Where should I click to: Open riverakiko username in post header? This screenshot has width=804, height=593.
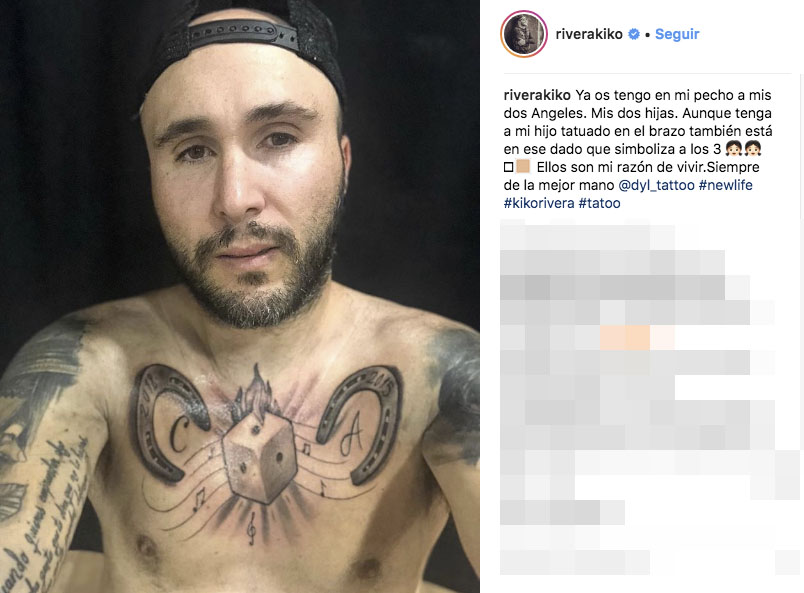[589, 34]
